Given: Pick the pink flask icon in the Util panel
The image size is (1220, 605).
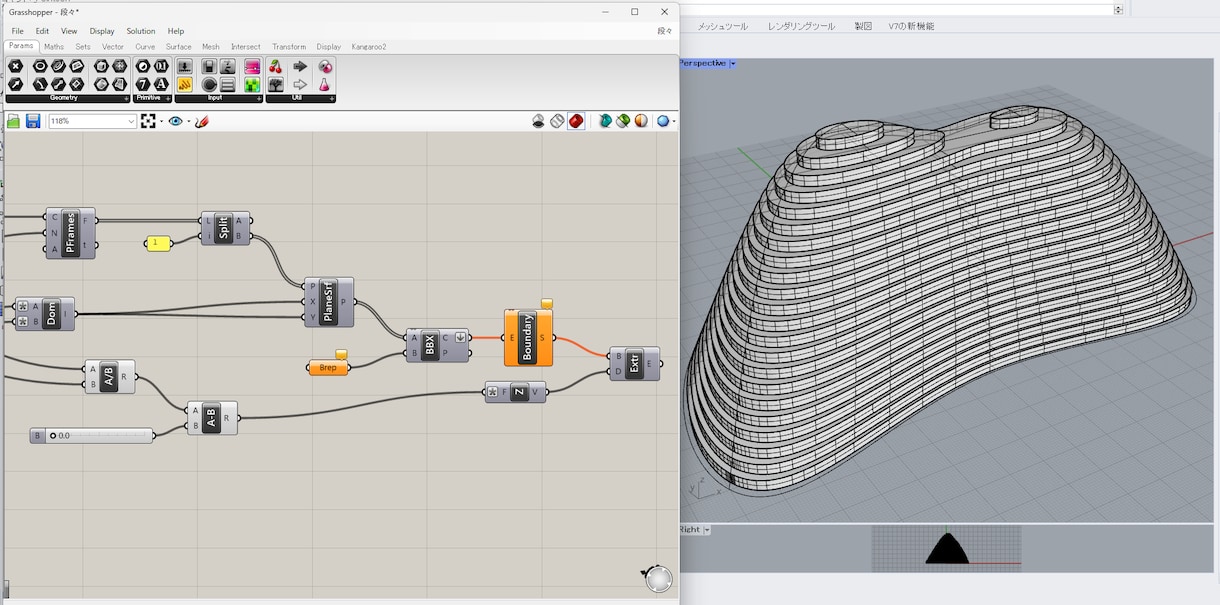Looking at the screenshot, I should click(x=325, y=85).
